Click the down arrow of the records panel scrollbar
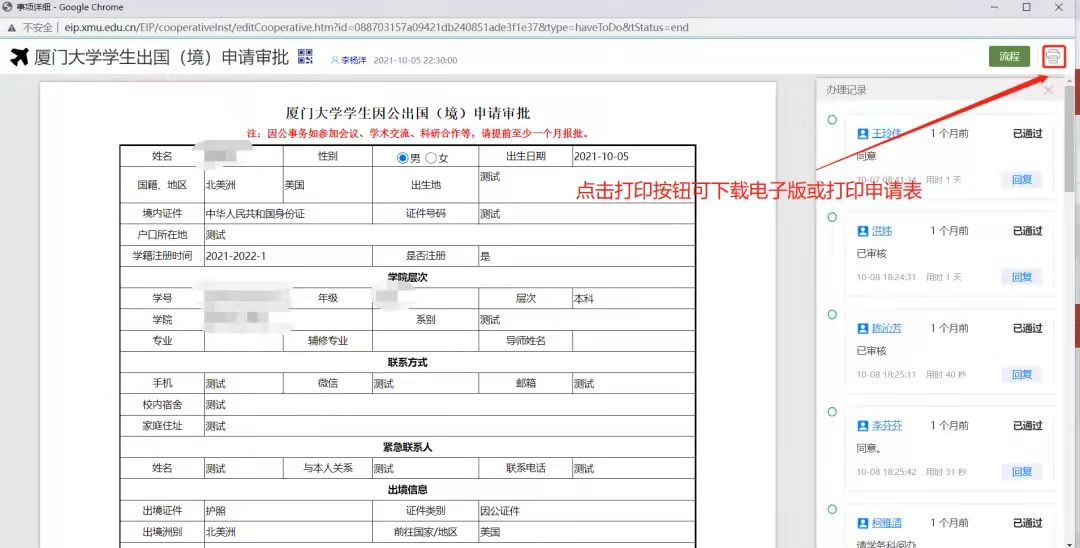The image size is (1080, 548). (1070, 541)
